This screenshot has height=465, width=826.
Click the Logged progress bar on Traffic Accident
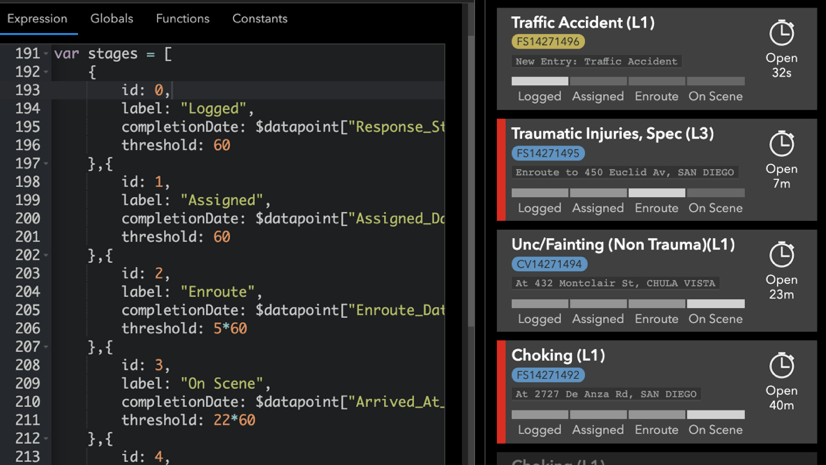click(x=540, y=81)
